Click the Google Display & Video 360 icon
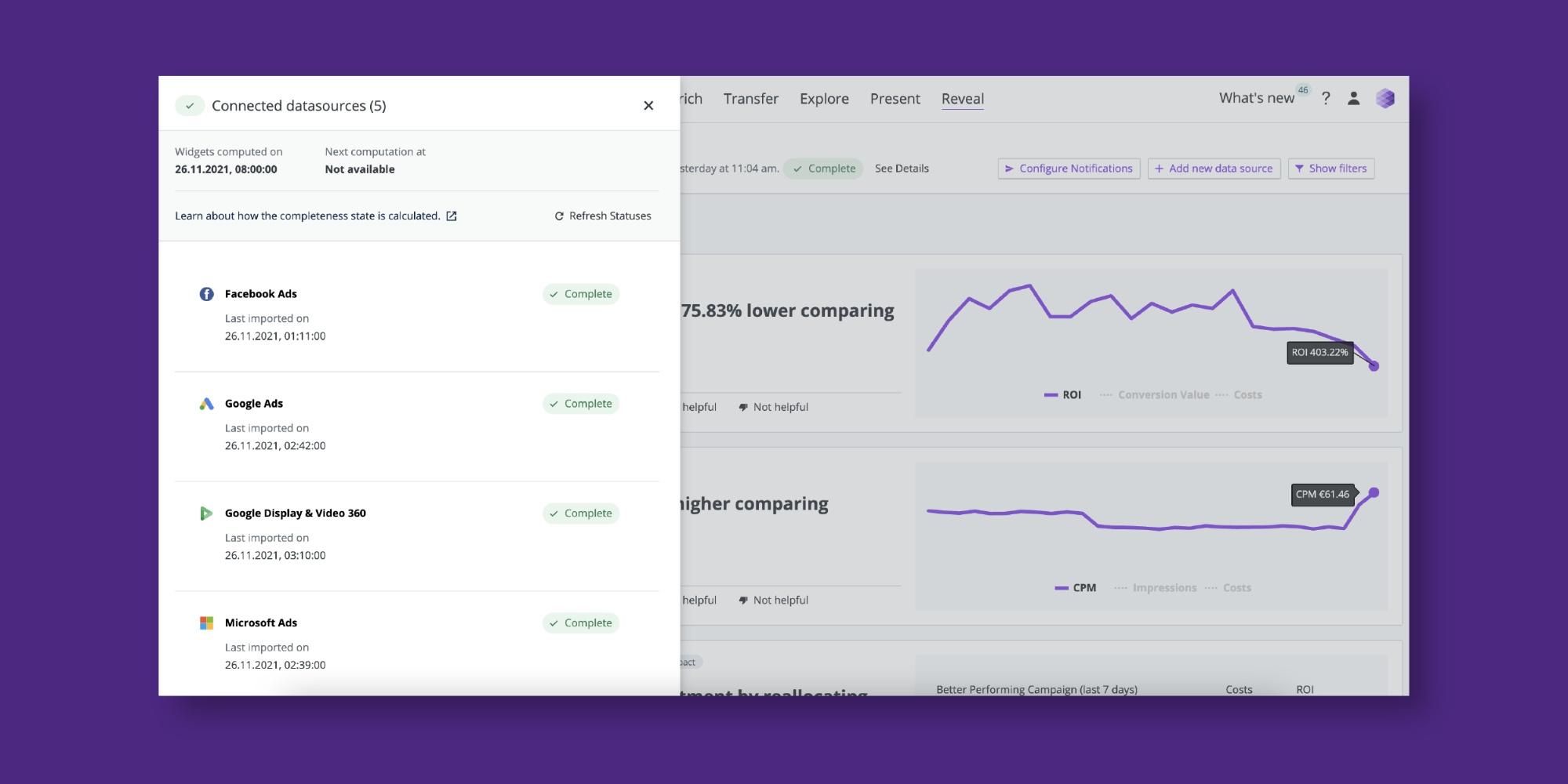The image size is (1568, 784). (206, 514)
